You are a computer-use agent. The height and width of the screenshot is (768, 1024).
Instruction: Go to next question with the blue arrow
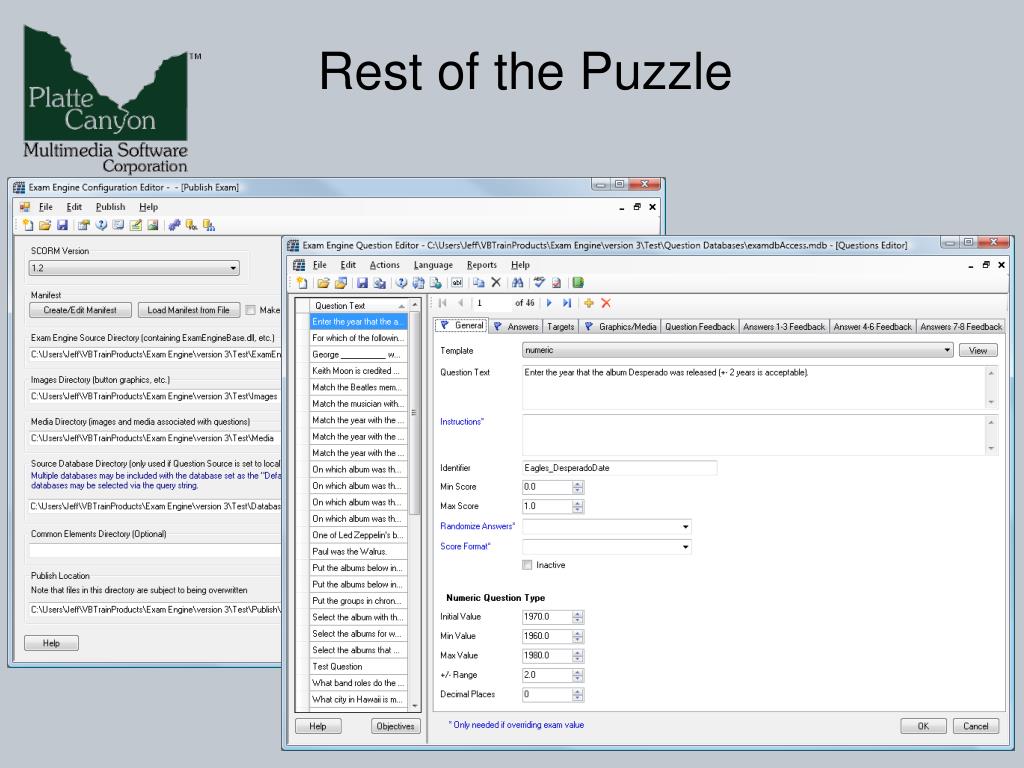point(549,303)
